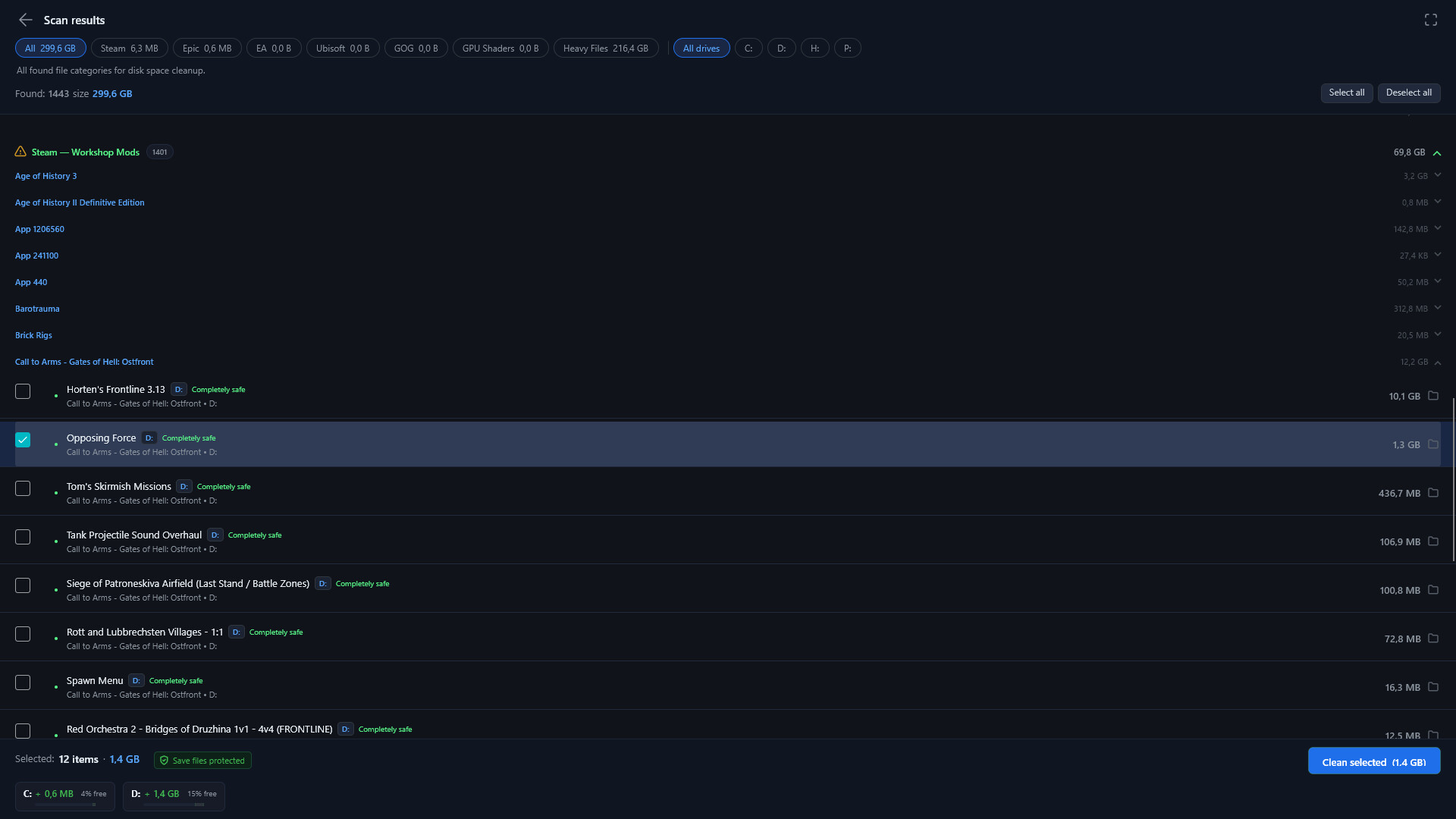Collapse the Steam Workshop Mods section chevron
This screenshot has width=1456, height=819.
pyautogui.click(x=1437, y=152)
